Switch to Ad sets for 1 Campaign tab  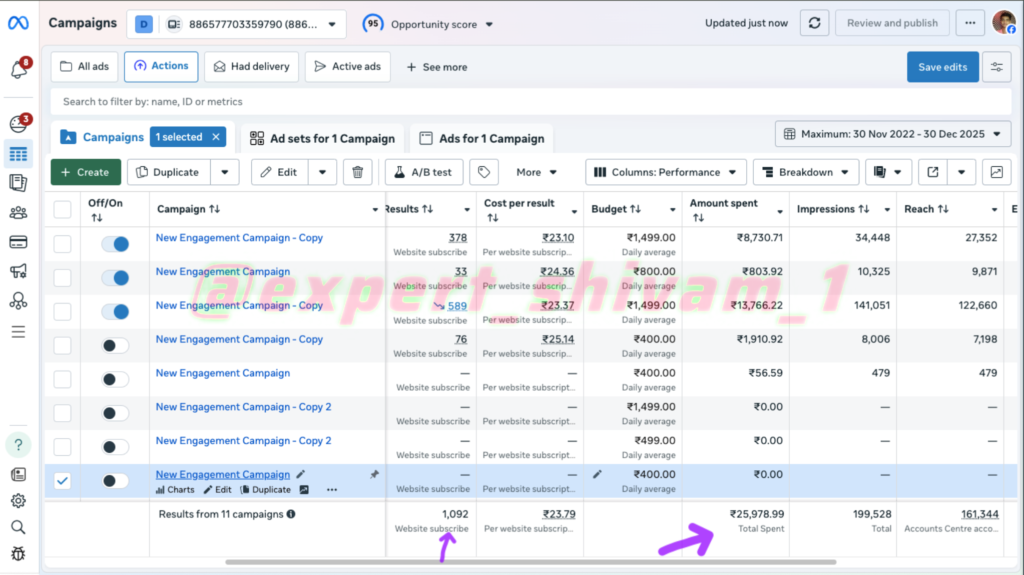pyautogui.click(x=322, y=138)
